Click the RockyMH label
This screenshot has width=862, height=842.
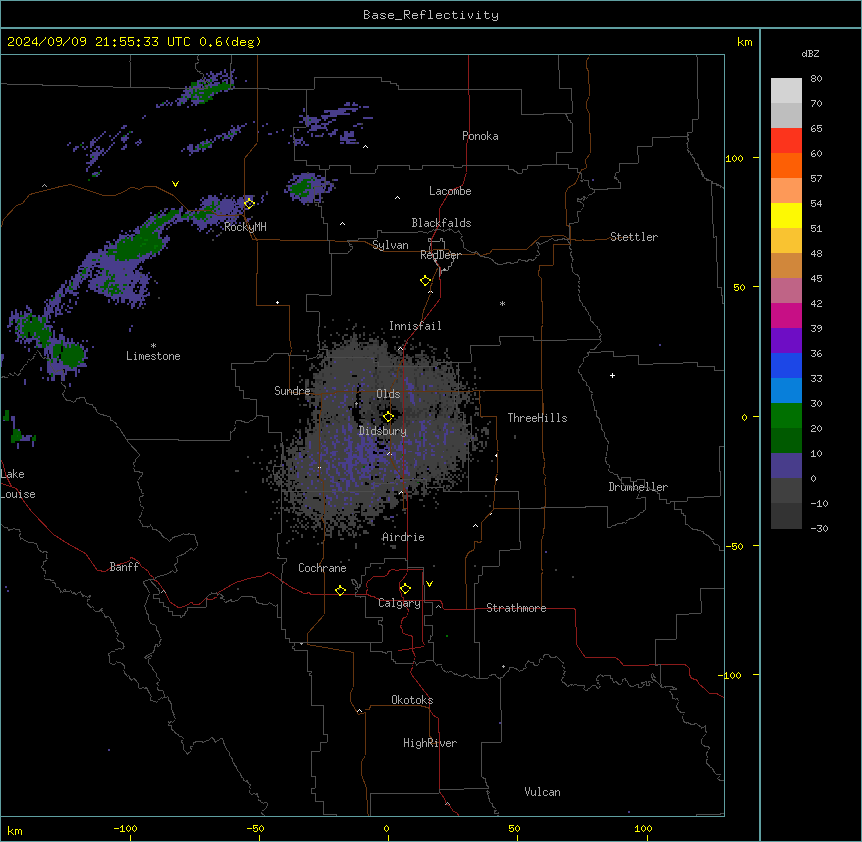click(245, 227)
